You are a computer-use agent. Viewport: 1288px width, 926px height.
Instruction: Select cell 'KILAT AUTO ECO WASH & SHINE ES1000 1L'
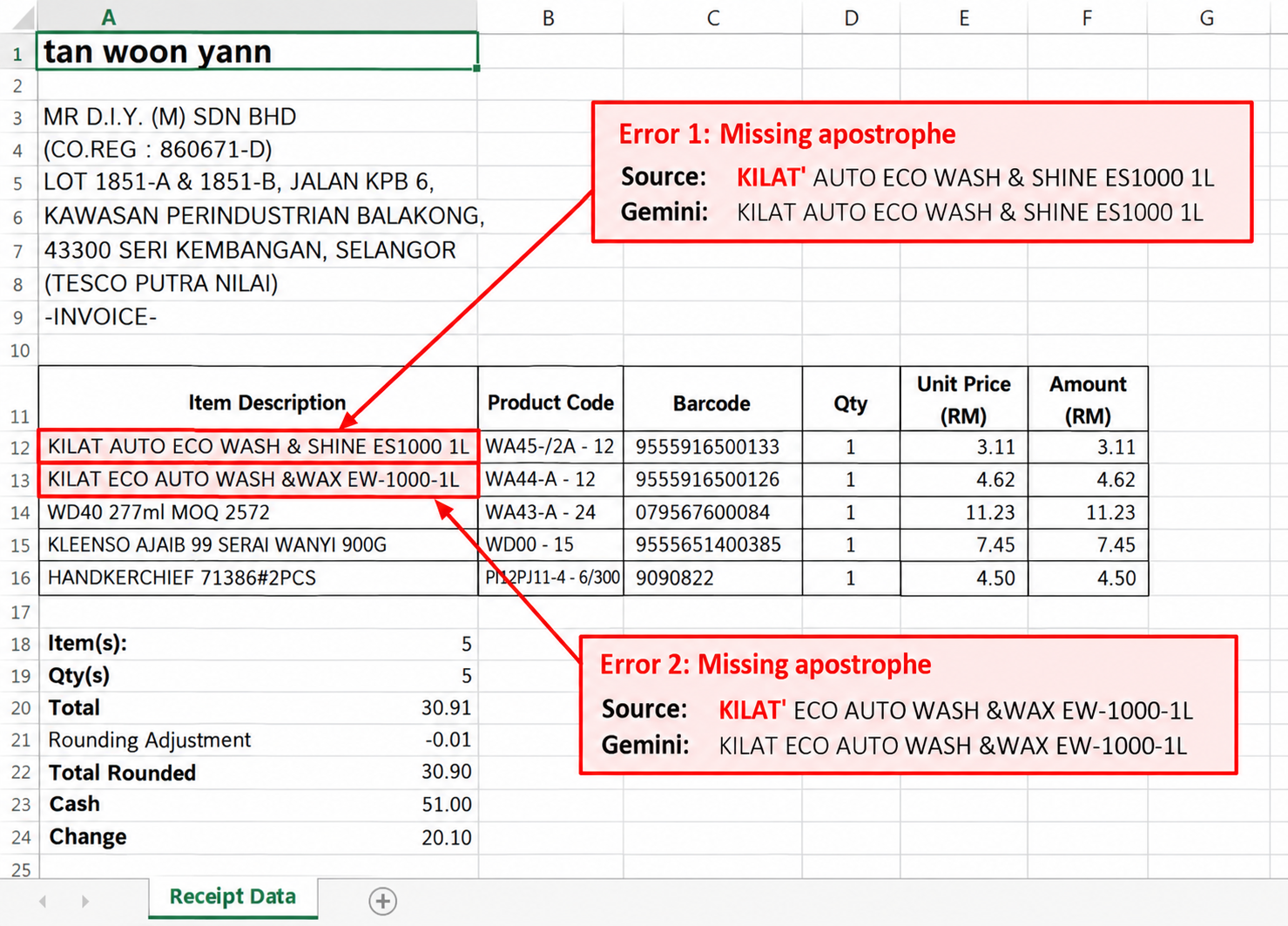coord(258,447)
